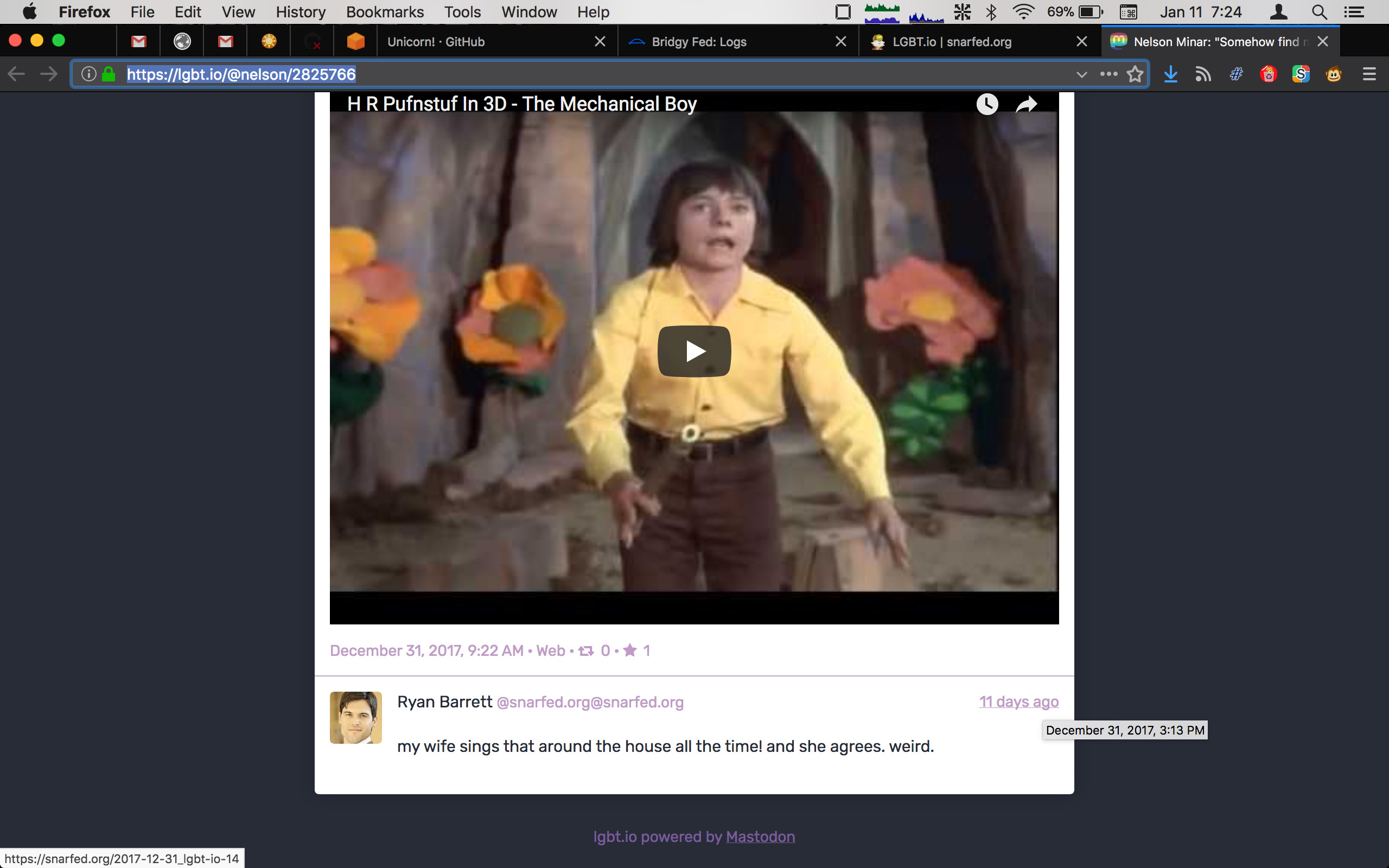Open the Downloads arrow button
The height and width of the screenshot is (868, 1389).
point(1170,74)
